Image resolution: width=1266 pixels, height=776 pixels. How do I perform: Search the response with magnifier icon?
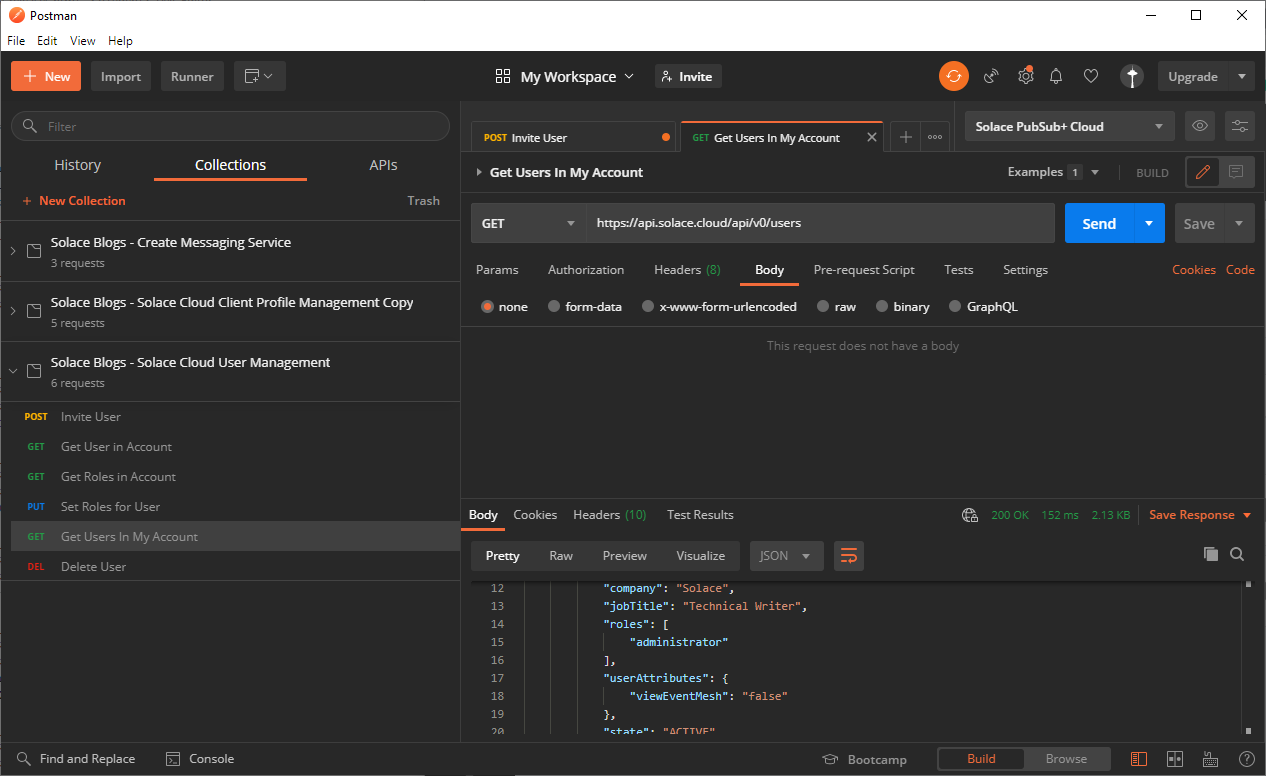pyautogui.click(x=1237, y=554)
